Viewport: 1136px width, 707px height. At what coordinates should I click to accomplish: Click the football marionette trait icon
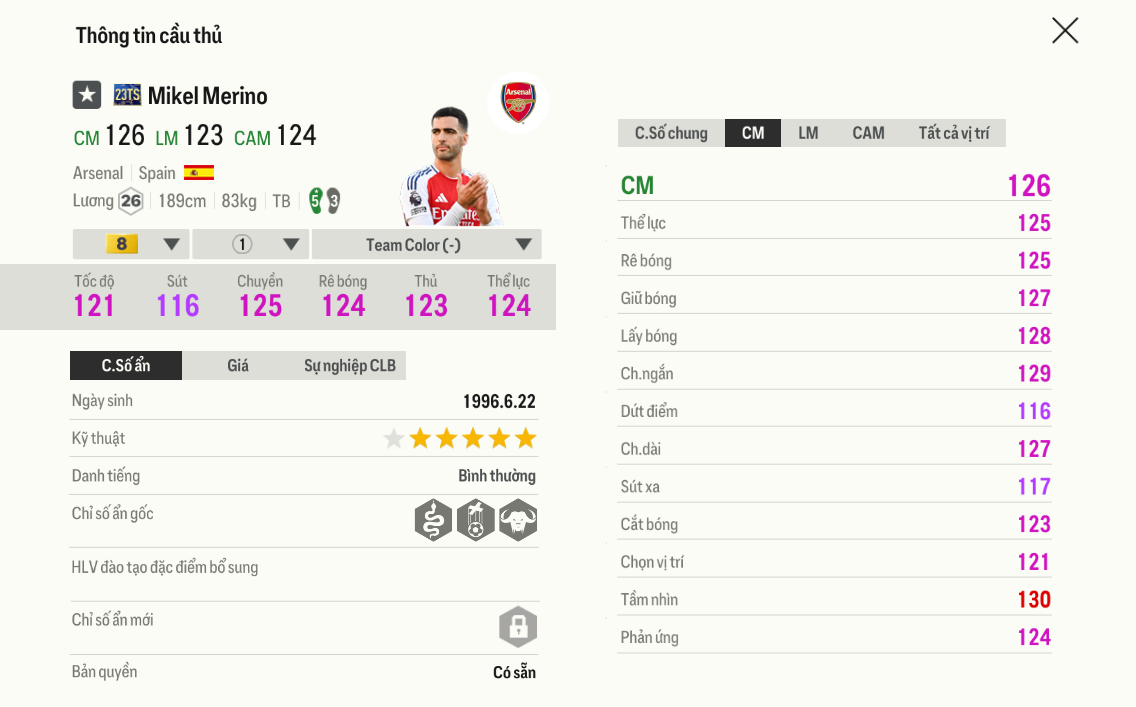[476, 520]
